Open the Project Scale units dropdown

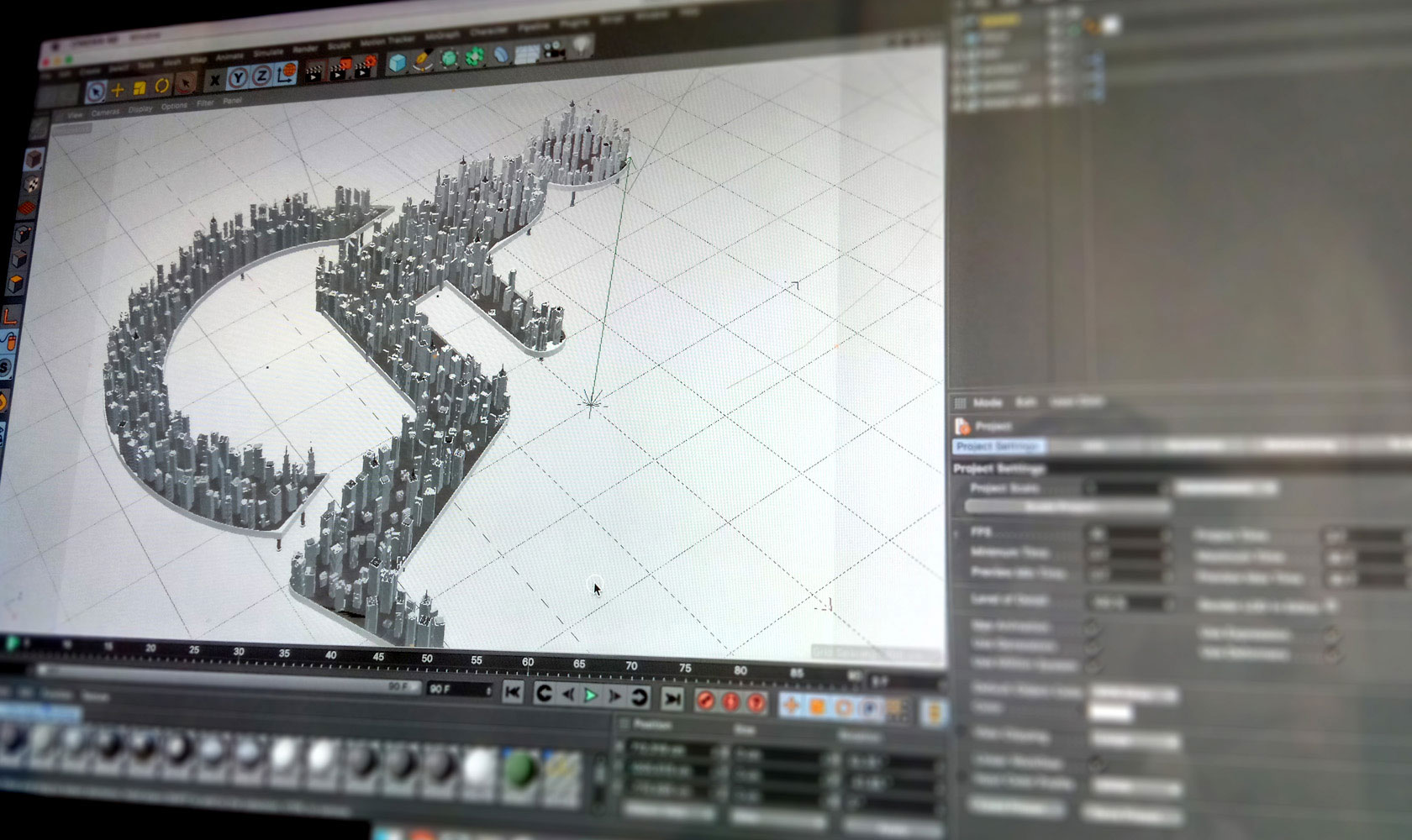click(x=1225, y=488)
